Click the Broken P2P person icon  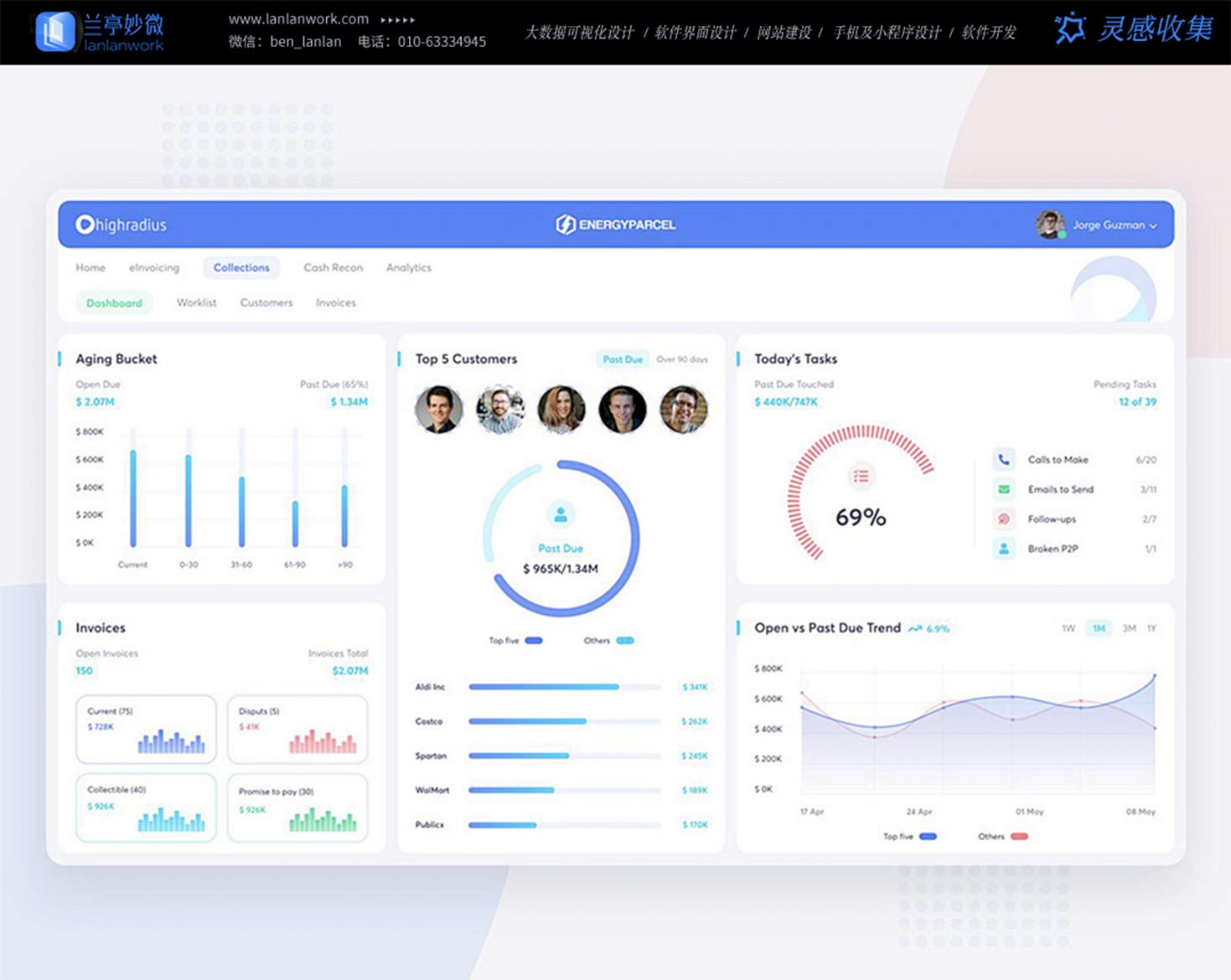click(x=1003, y=549)
